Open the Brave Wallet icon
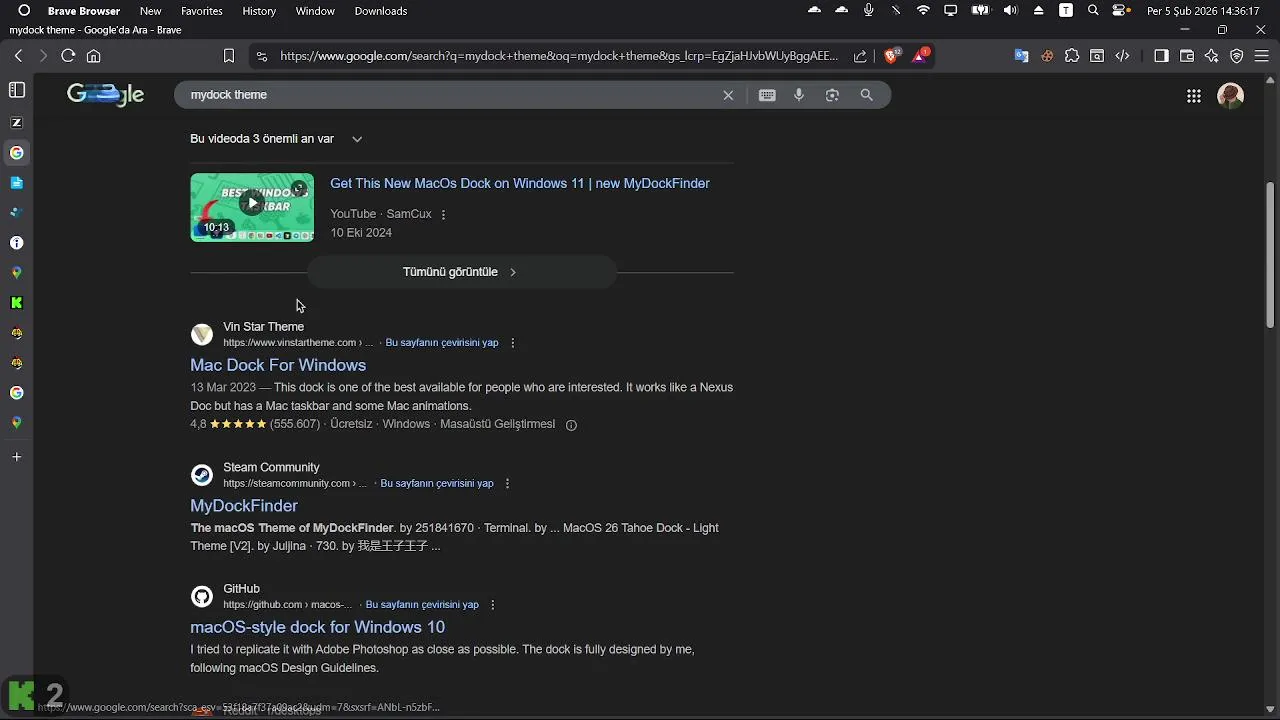The height and width of the screenshot is (720, 1280). click(1187, 56)
